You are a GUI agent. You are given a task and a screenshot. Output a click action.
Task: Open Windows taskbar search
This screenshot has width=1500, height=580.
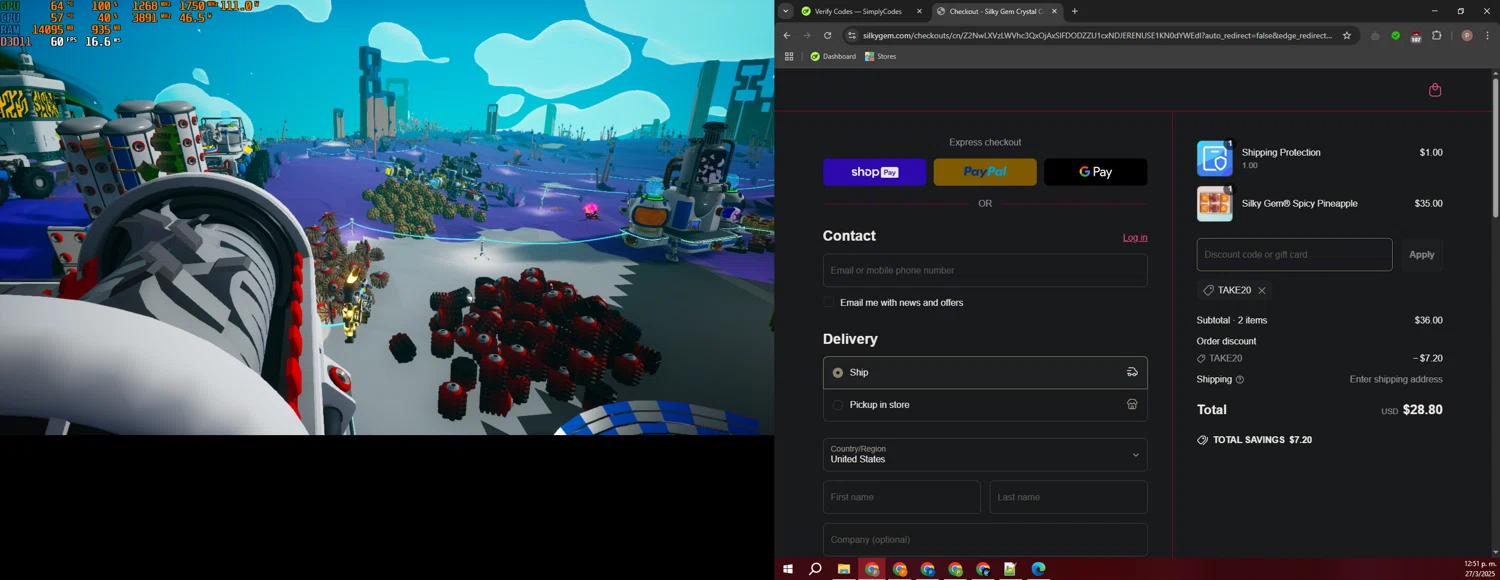point(815,569)
